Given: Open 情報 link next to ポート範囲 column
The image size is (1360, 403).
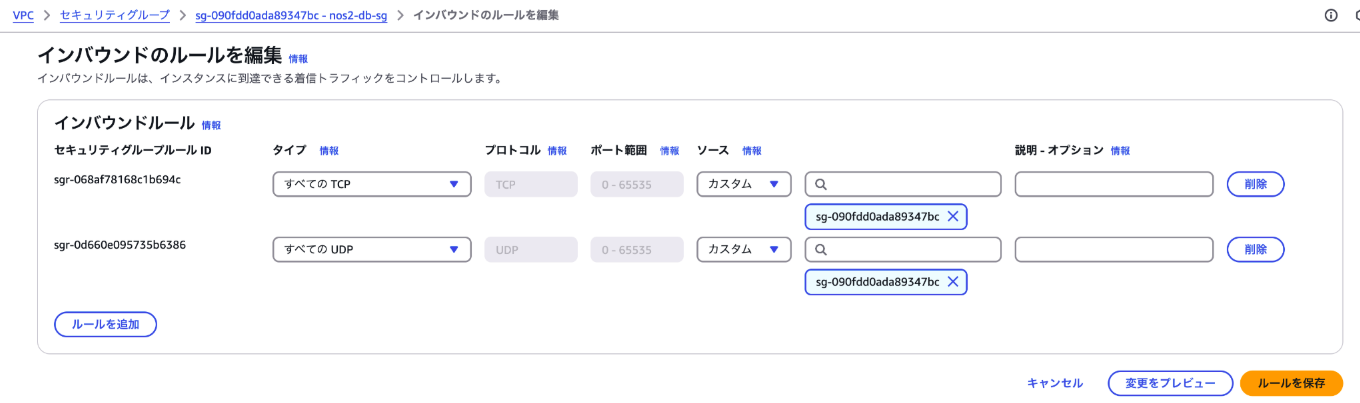Looking at the screenshot, I should pos(669,151).
